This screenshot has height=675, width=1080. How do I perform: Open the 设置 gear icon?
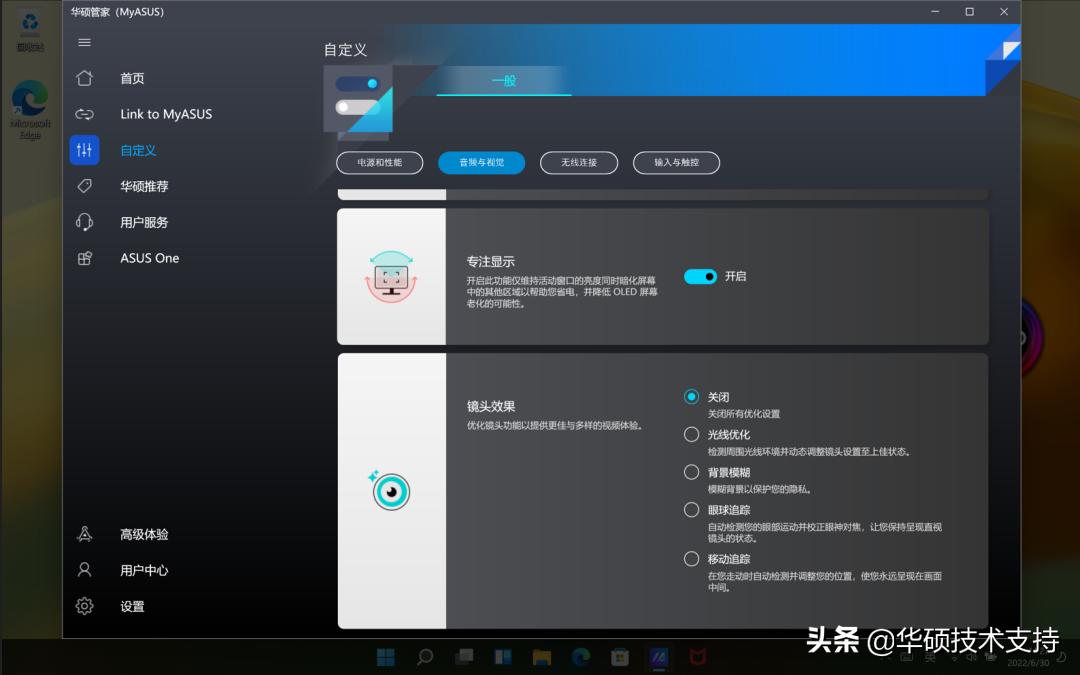[84, 606]
